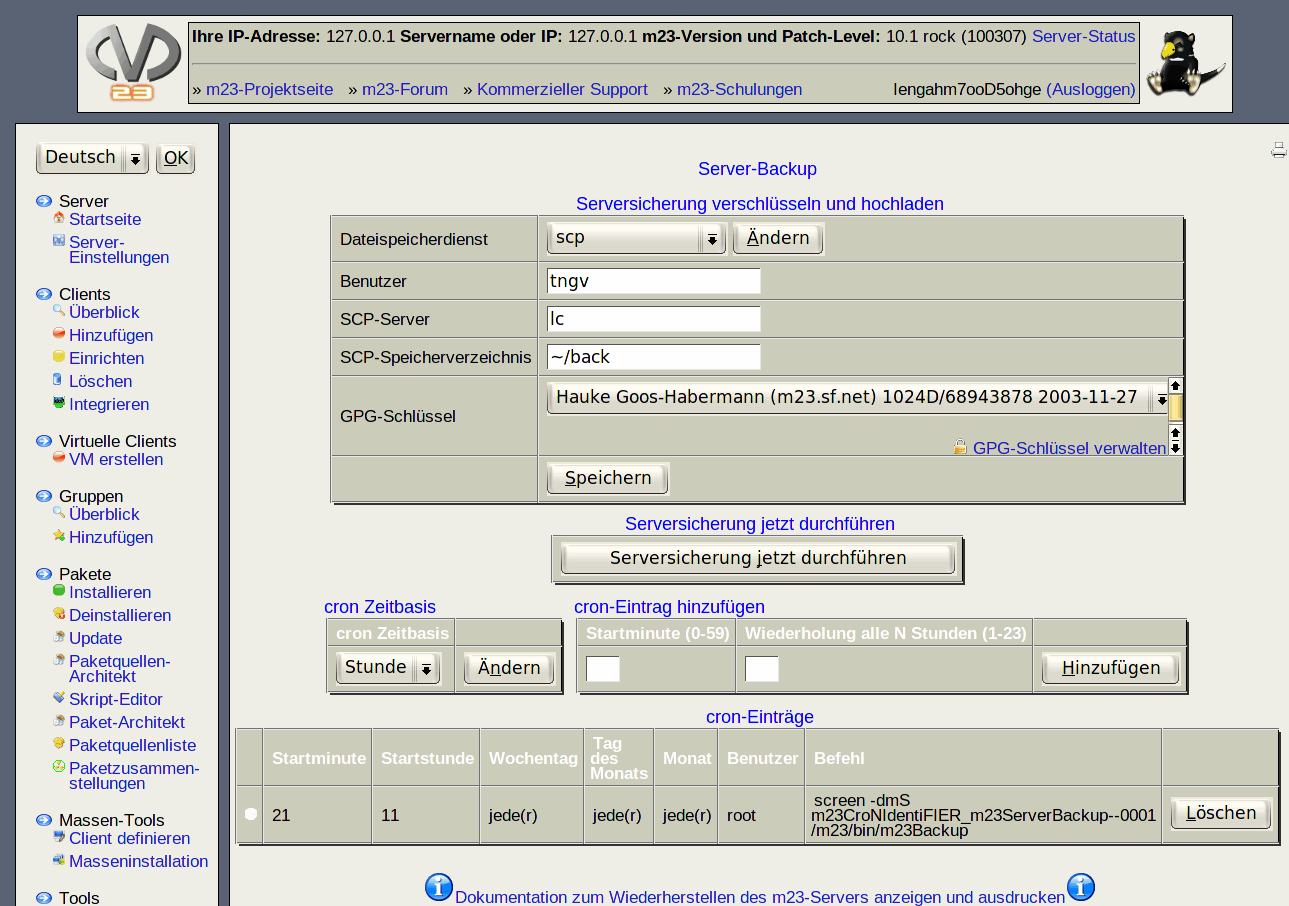Select the radio button for cron entry 21
Screen dimensions: 1289x906
pos(251,814)
